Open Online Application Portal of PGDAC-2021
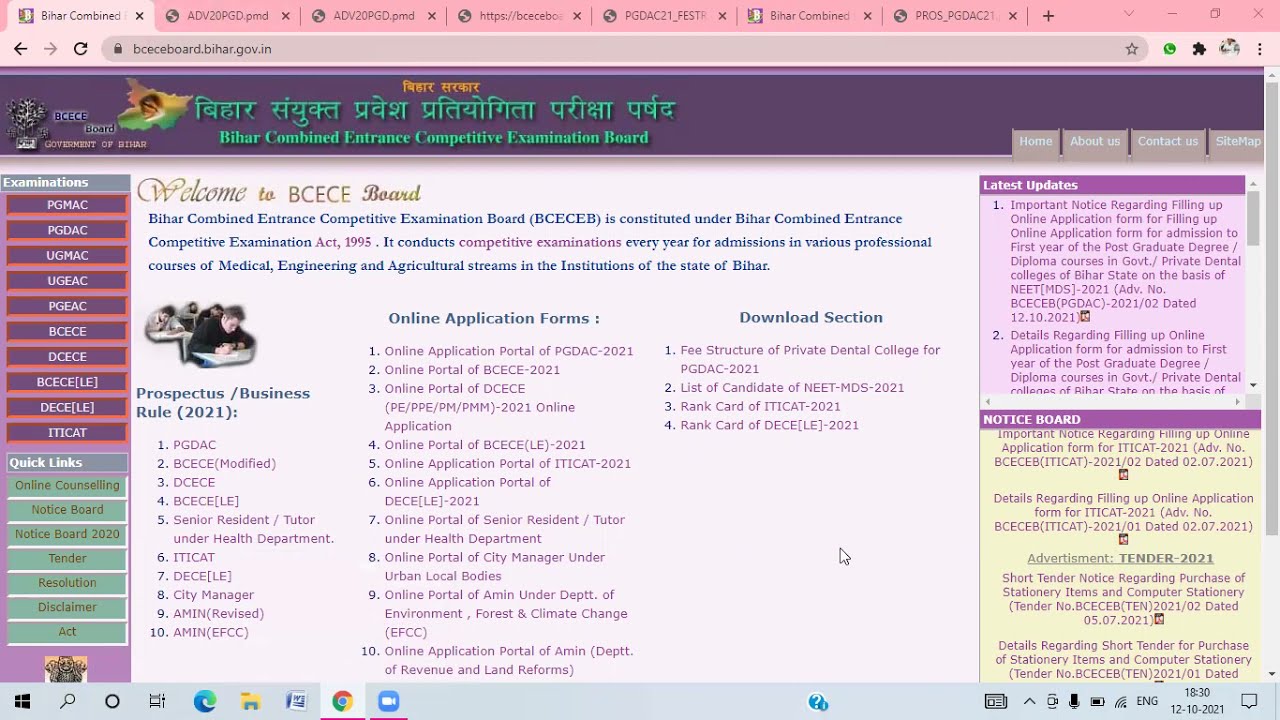 pyautogui.click(x=509, y=351)
